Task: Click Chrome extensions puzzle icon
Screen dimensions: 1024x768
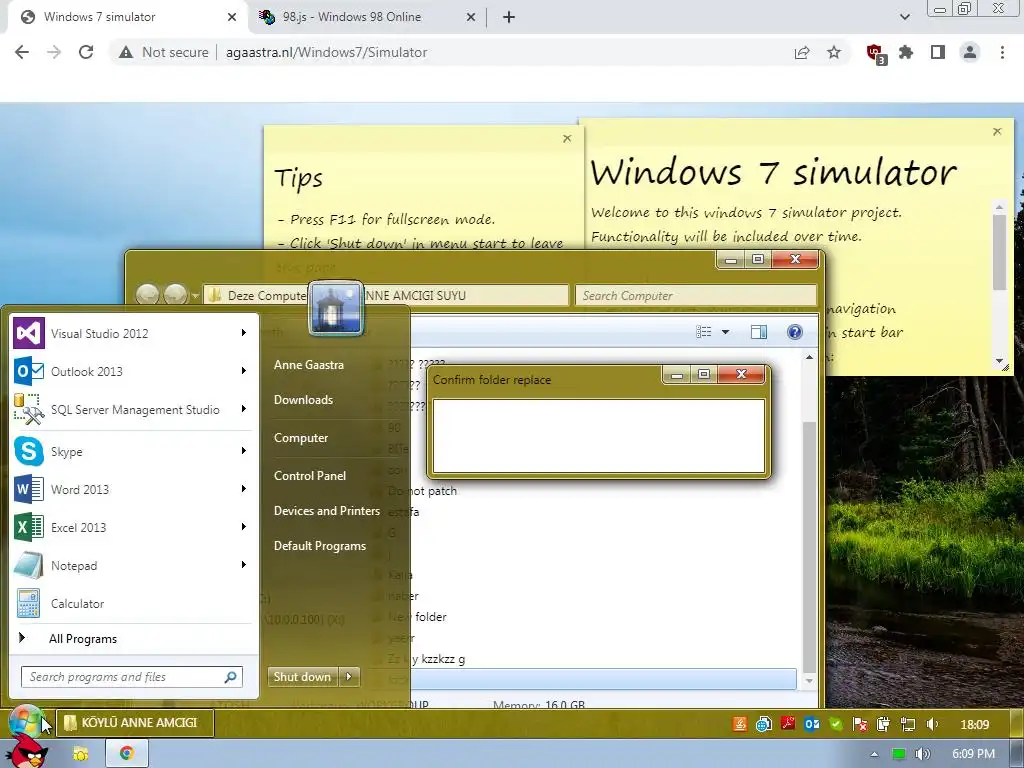Action: click(x=906, y=52)
